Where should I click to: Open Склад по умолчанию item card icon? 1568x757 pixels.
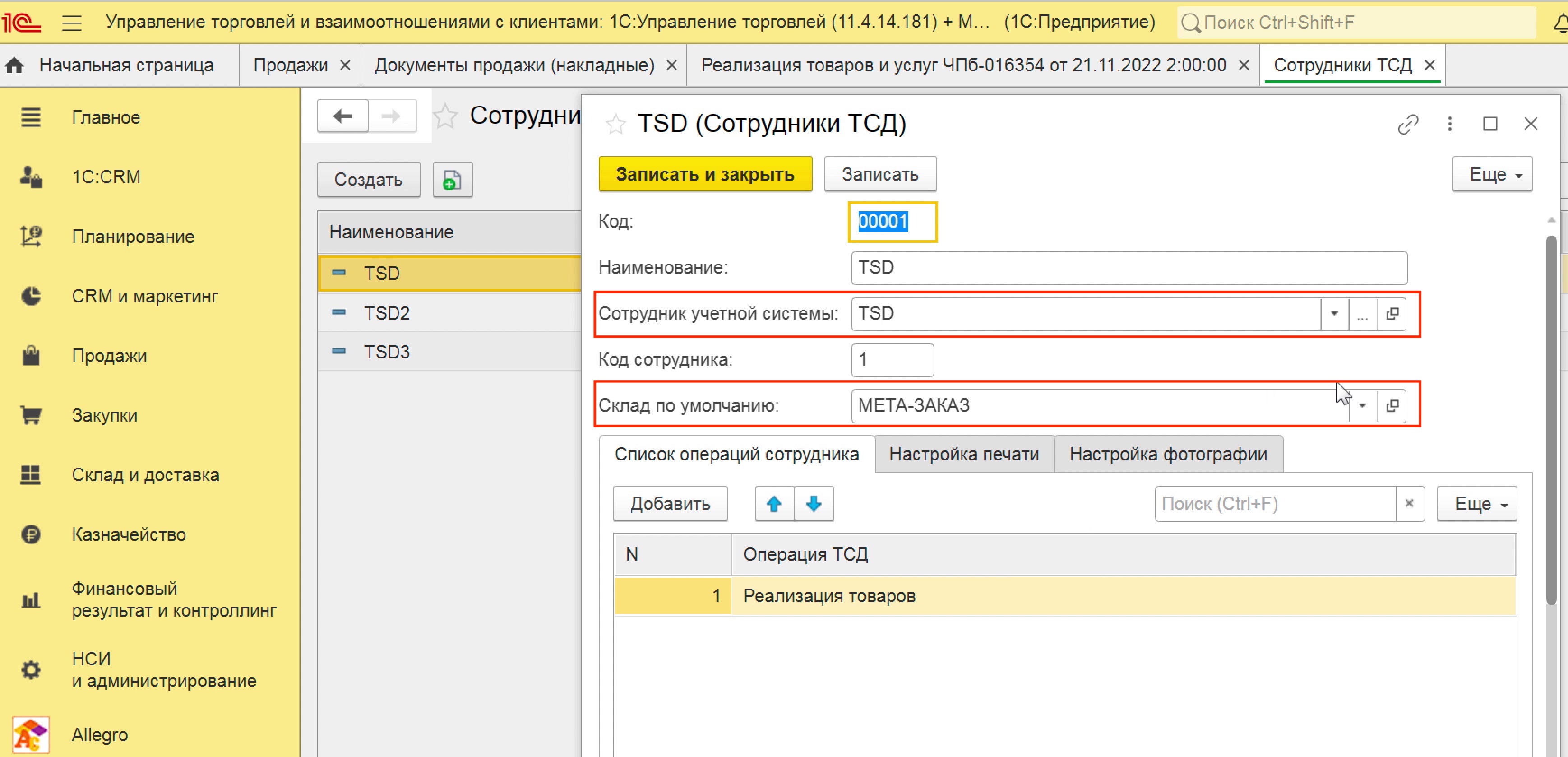click(1392, 406)
